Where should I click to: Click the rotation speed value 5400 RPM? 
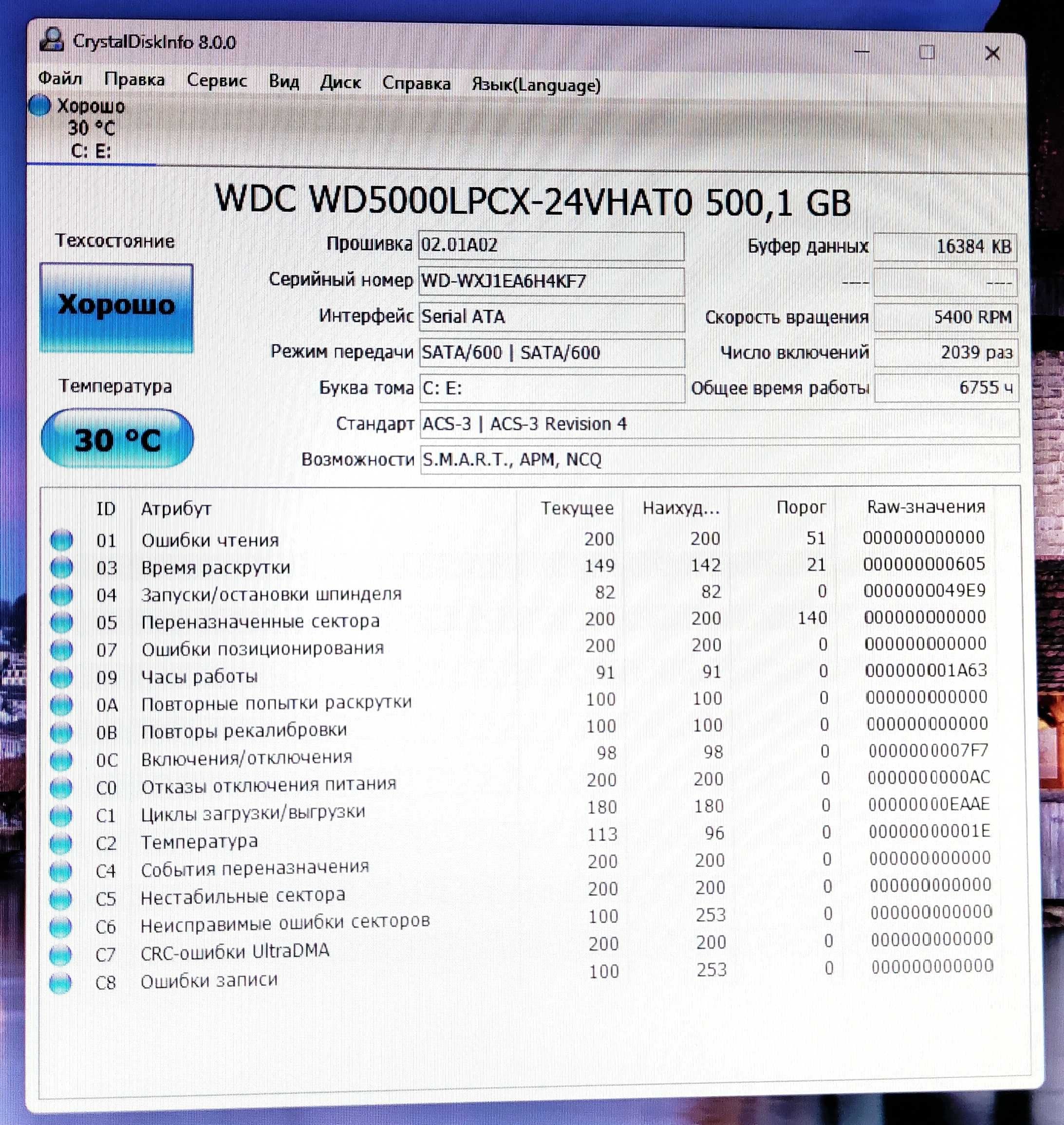click(x=946, y=317)
